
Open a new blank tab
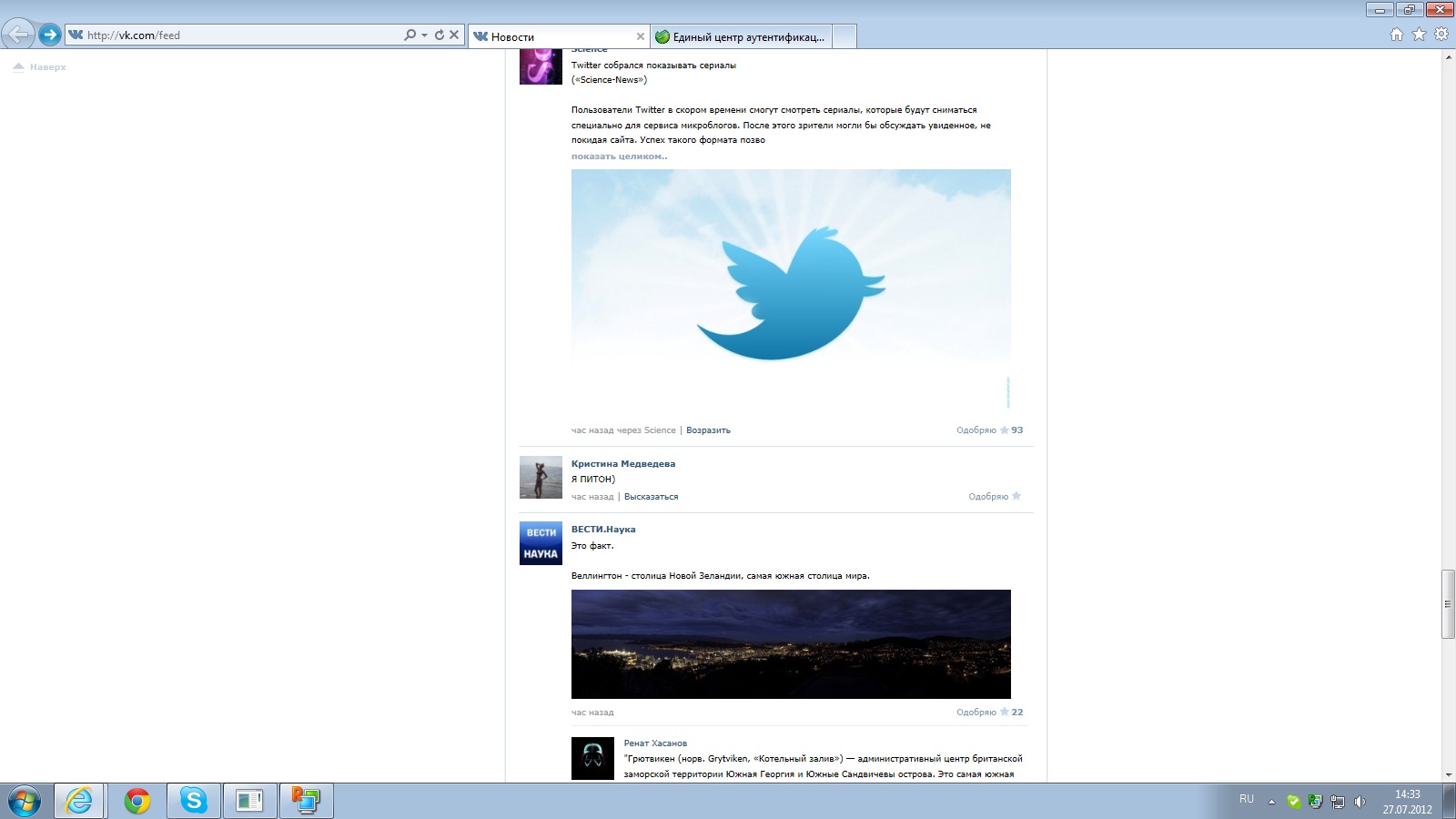pyautogui.click(x=844, y=36)
